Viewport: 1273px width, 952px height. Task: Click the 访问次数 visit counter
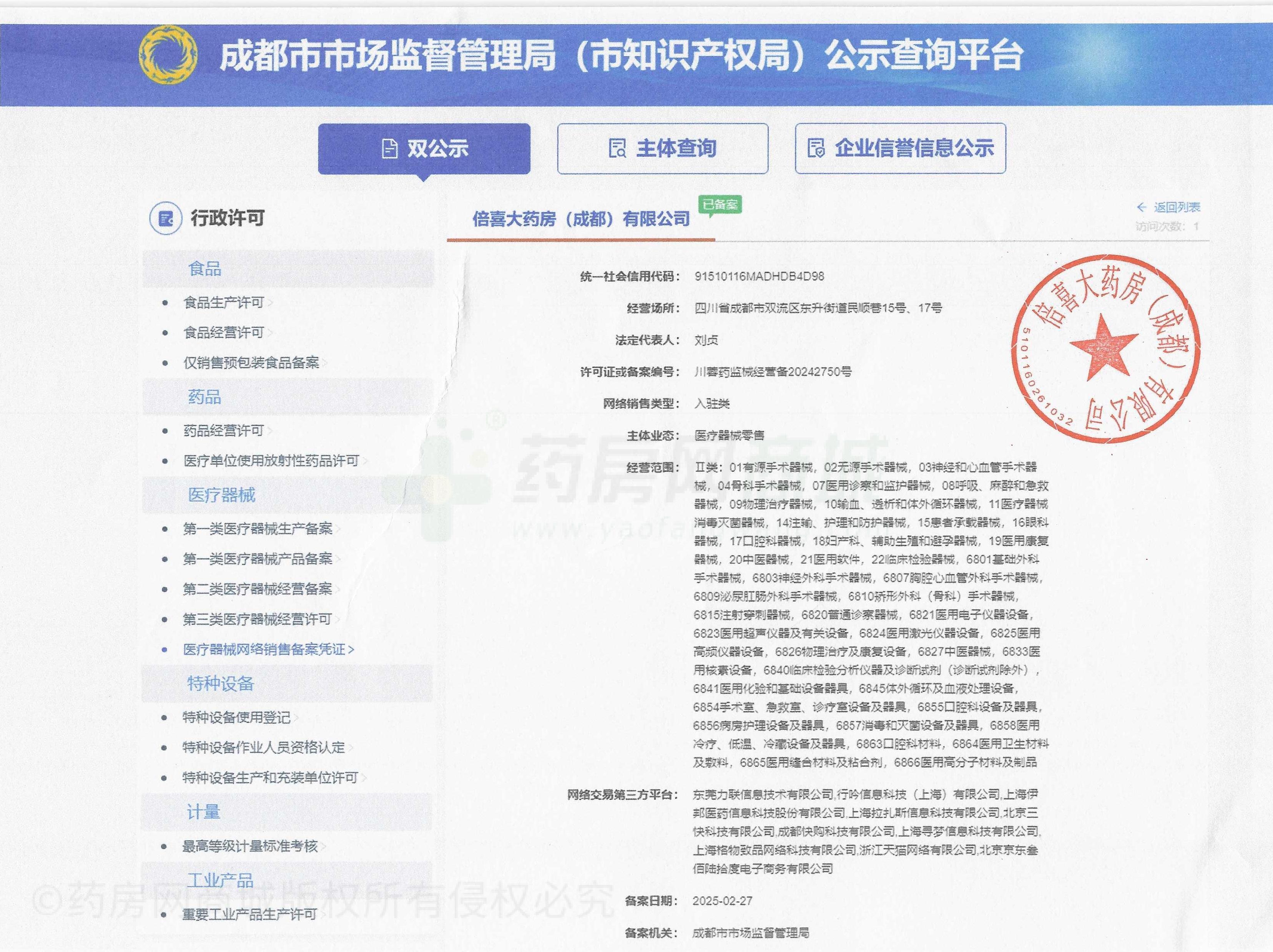(1167, 227)
